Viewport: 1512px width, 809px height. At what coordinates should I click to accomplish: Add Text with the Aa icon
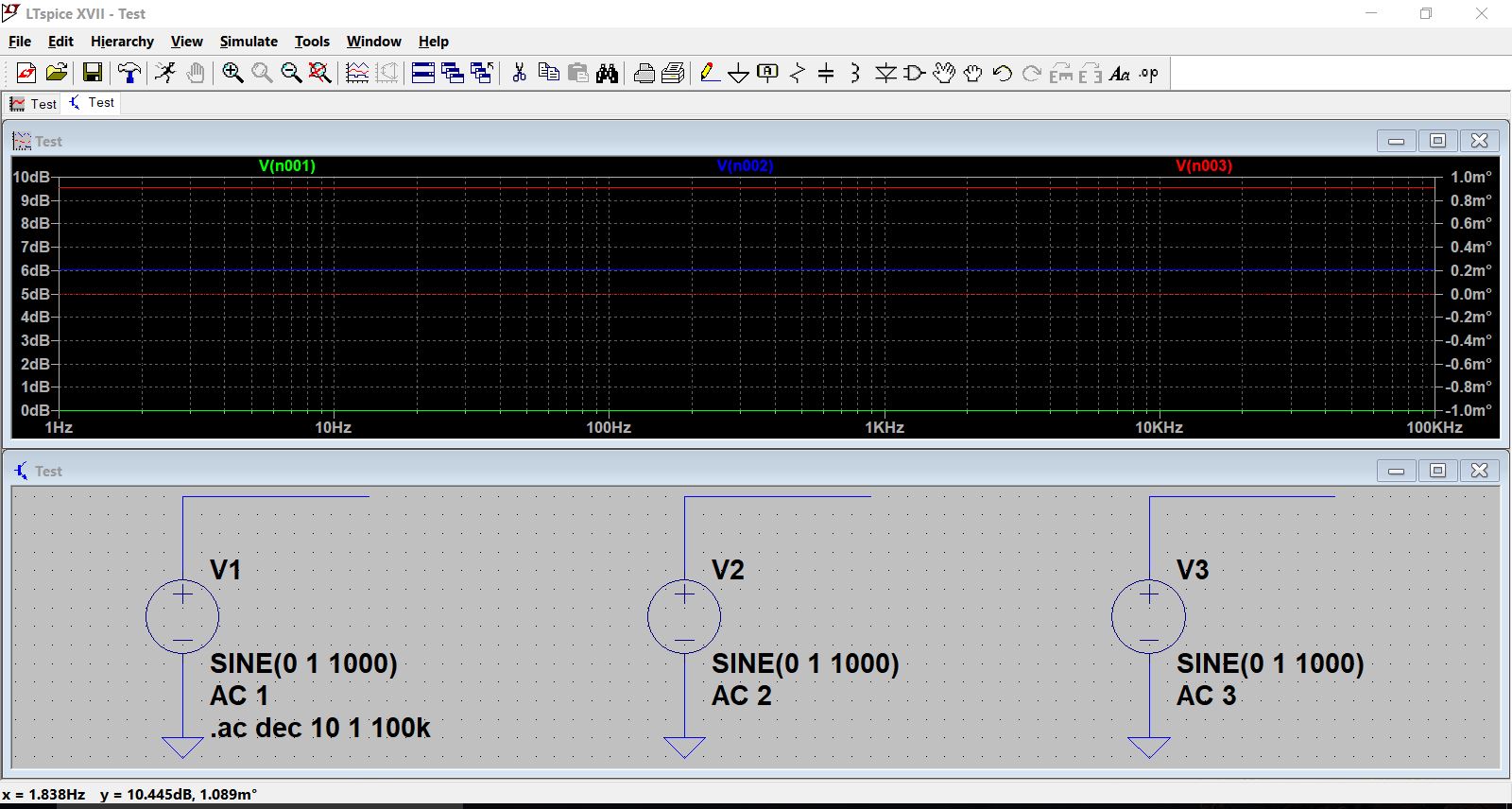click(1120, 73)
